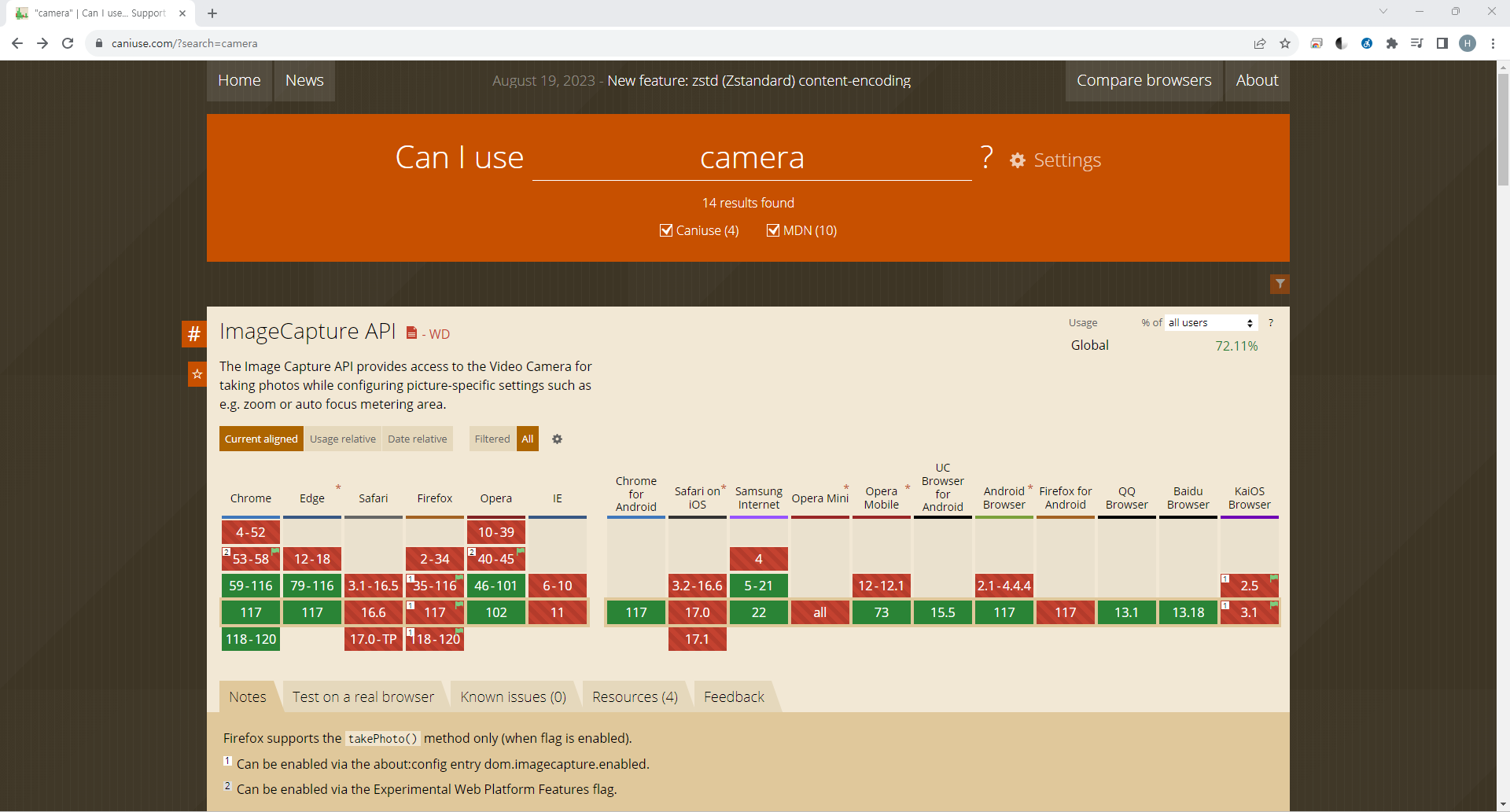Open the WD spec document icon
Viewport: 1510px width, 812px height.
pyautogui.click(x=411, y=333)
